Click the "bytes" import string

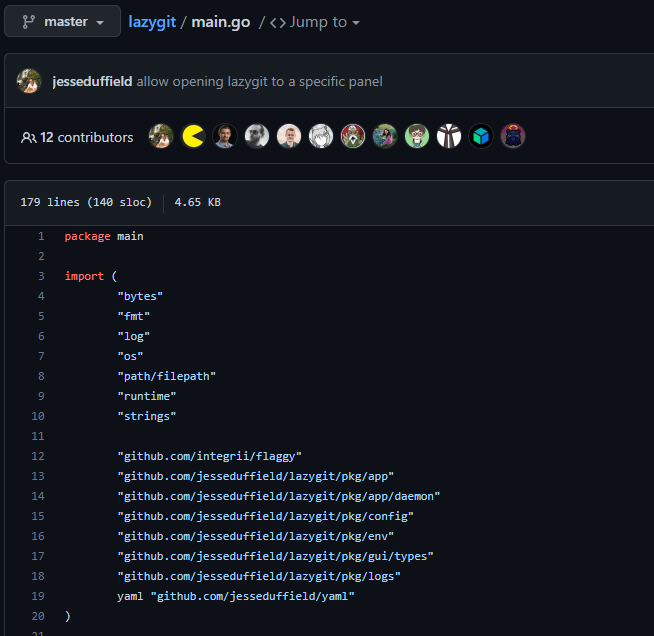tap(140, 296)
